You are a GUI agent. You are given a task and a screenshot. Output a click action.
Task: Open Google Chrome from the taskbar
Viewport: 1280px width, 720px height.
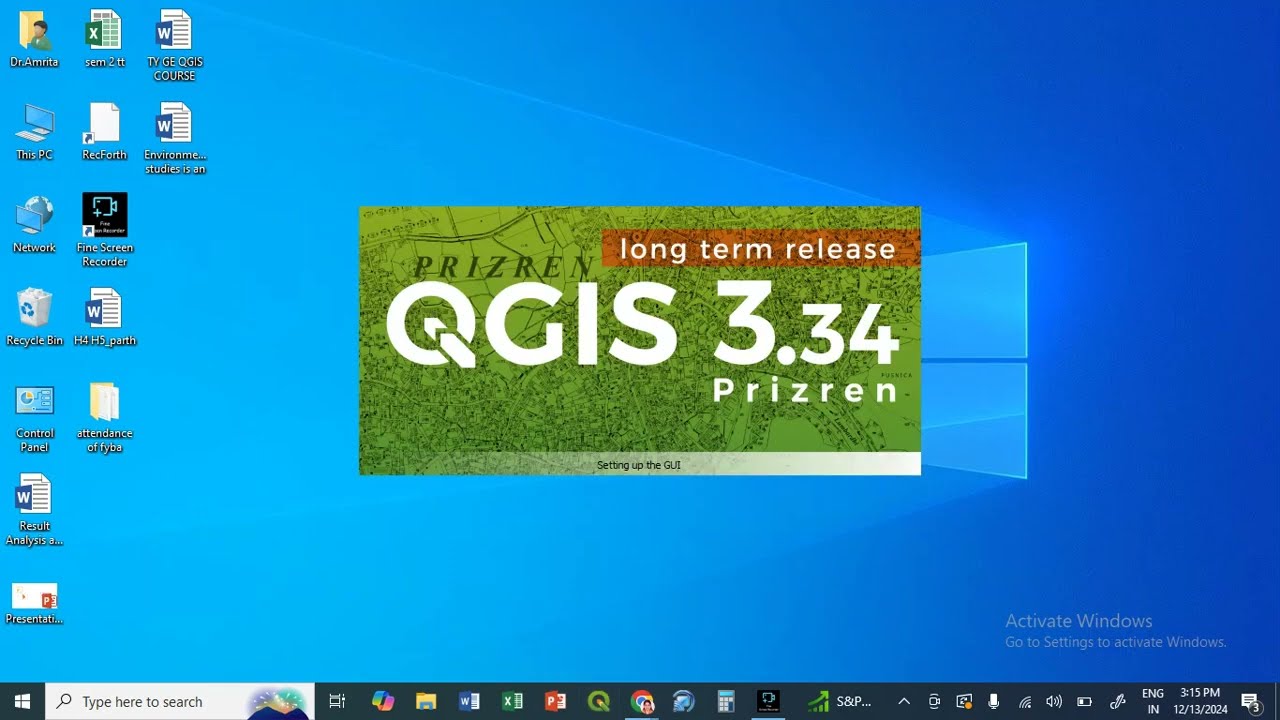pos(641,701)
